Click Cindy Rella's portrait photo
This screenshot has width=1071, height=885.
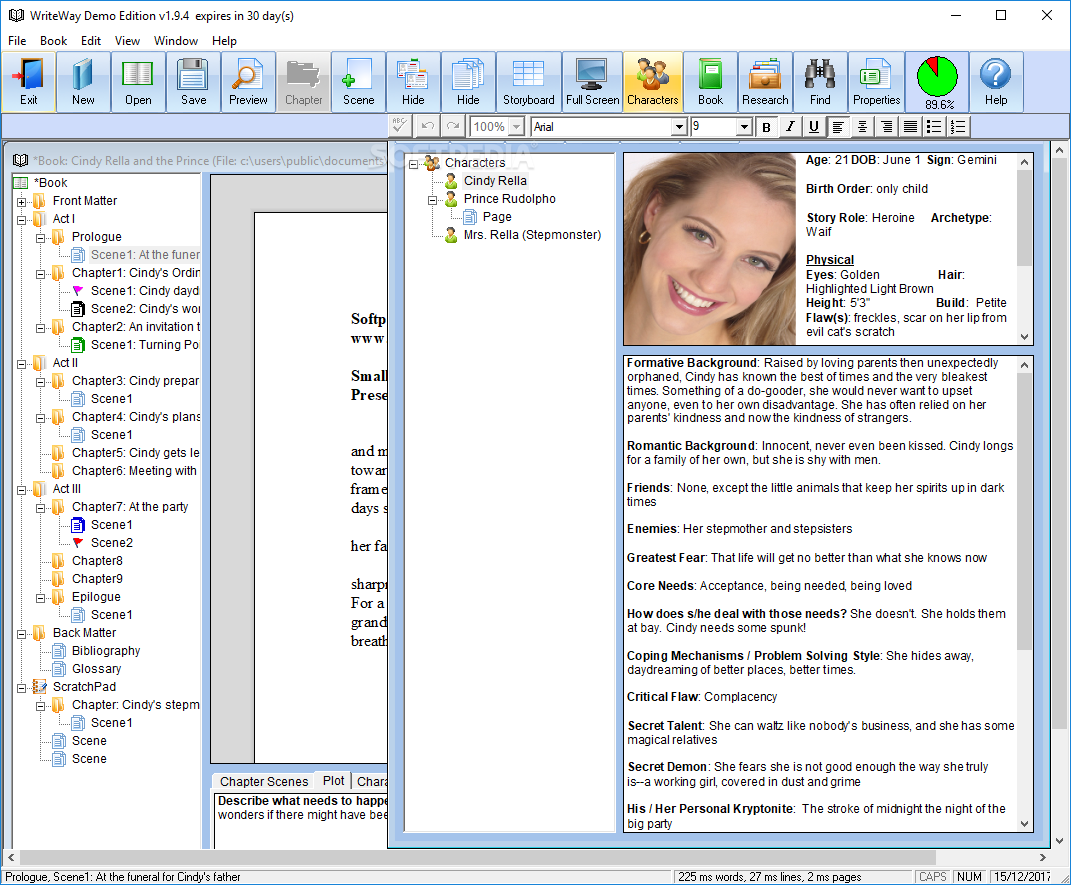pos(710,249)
